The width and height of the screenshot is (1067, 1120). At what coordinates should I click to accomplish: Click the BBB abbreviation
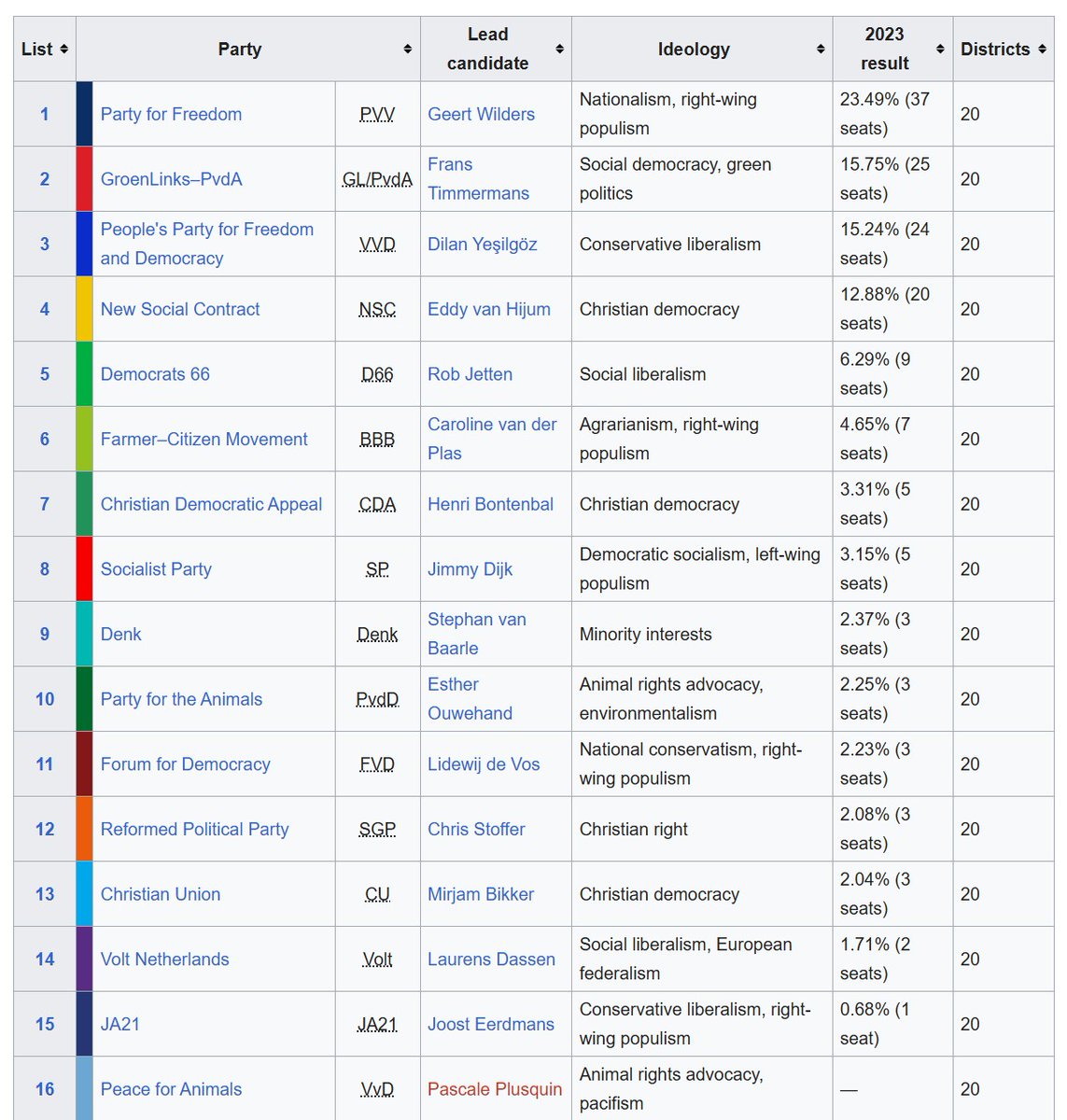tap(377, 439)
